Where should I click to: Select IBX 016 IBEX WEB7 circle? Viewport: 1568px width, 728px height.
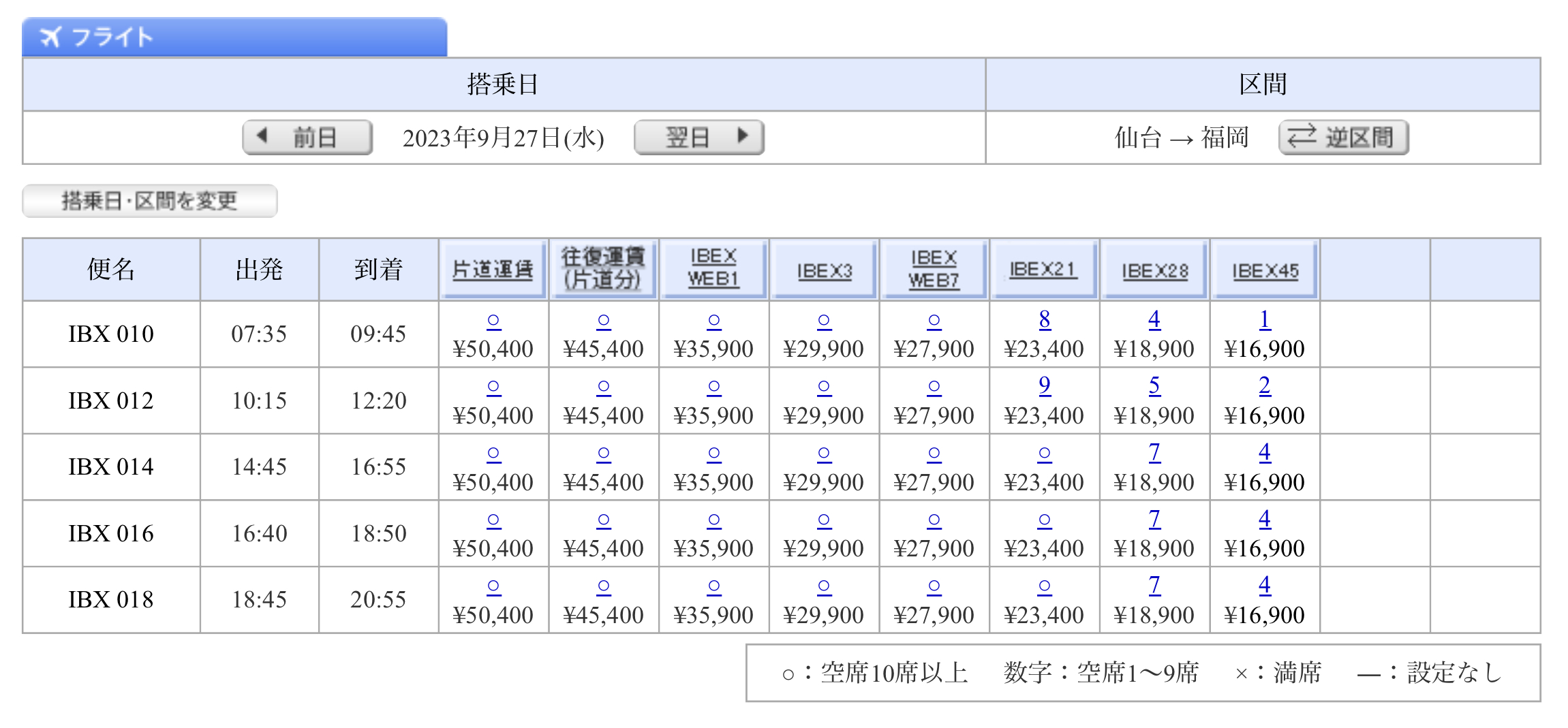tap(934, 520)
